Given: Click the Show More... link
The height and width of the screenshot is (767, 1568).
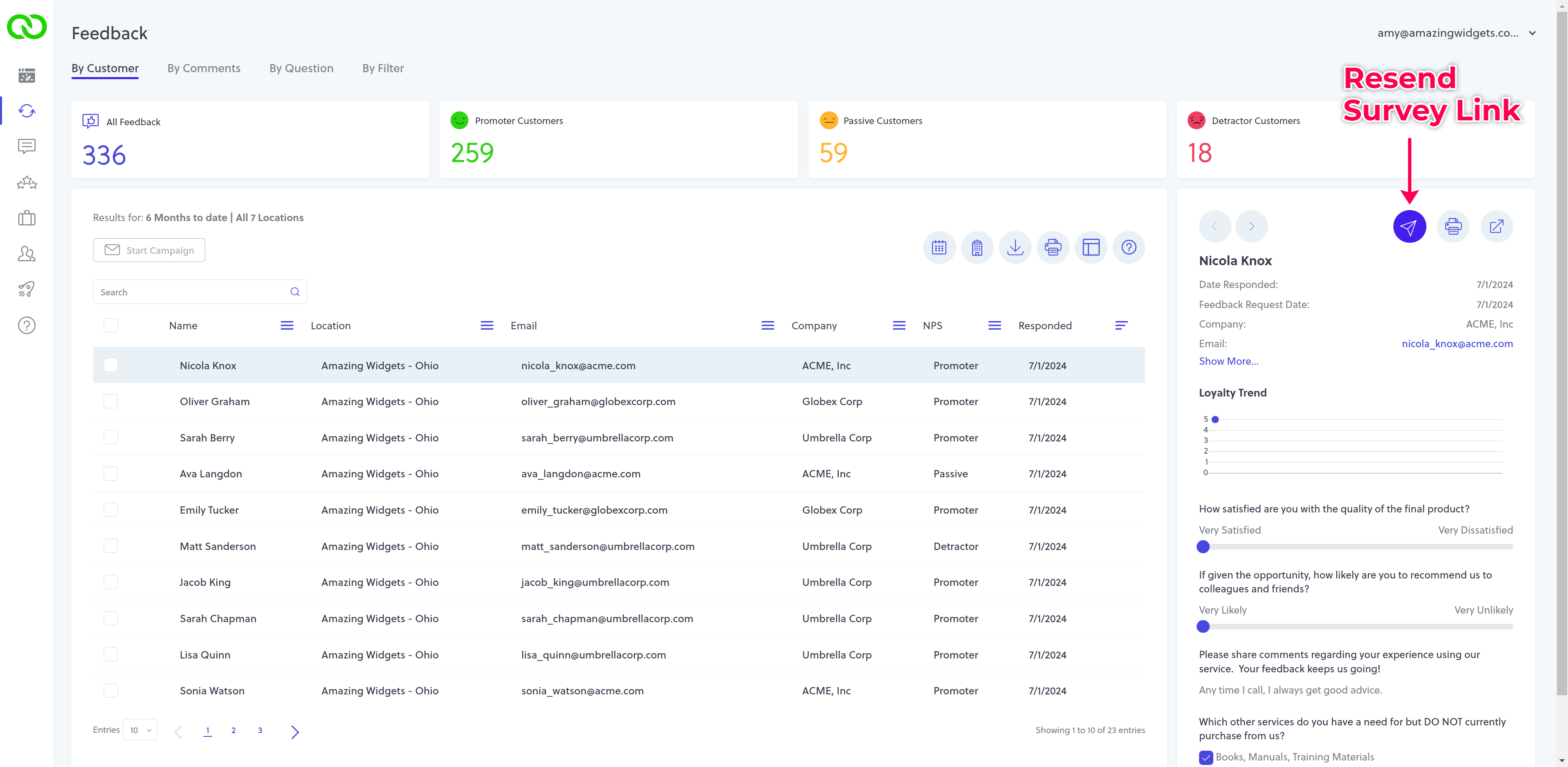Looking at the screenshot, I should coord(1228,361).
